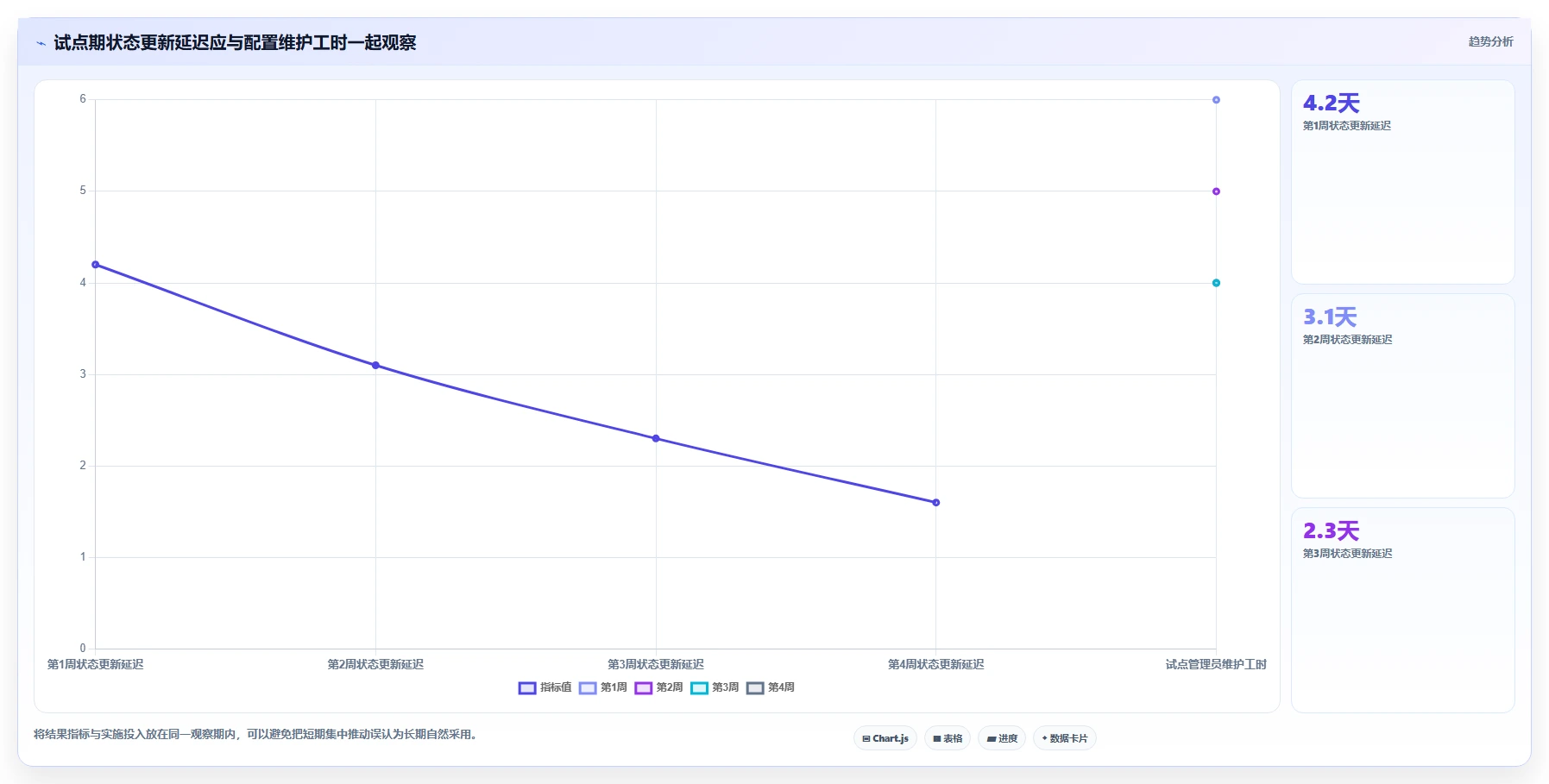The width and height of the screenshot is (1549, 784).
Task: Click the trend icon beside the header title
Action: [x=41, y=43]
